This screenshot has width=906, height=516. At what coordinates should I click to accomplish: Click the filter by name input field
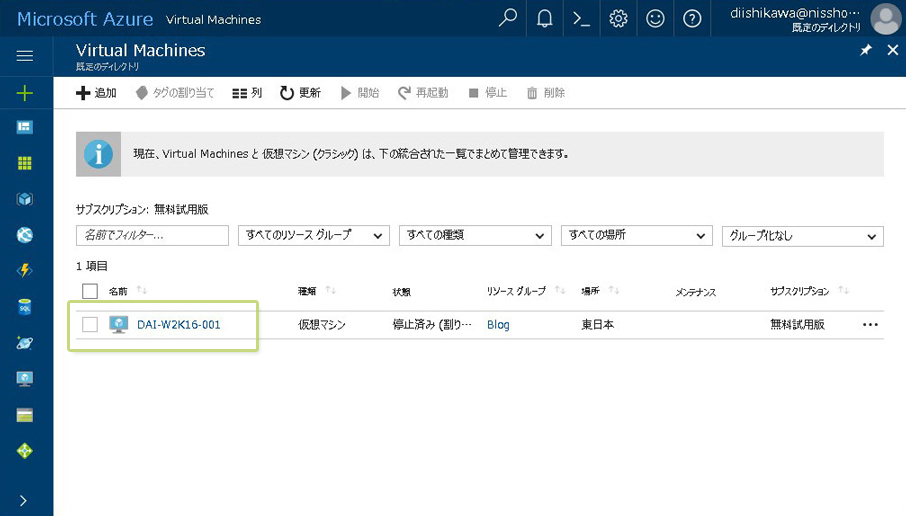[152, 236]
